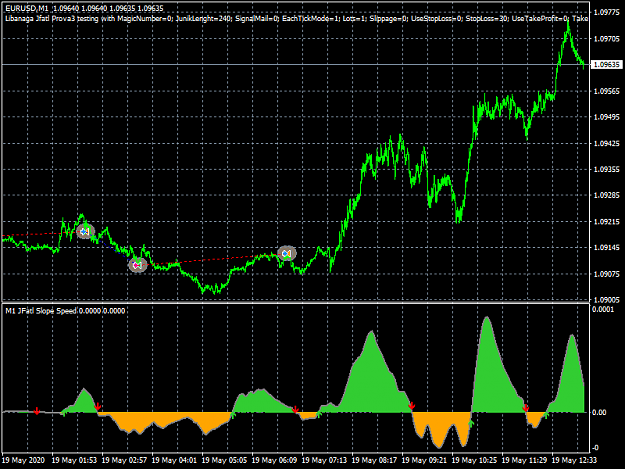Click the blue trade marker near the 1.09215 level
The height and width of the screenshot is (469, 625).
(85, 231)
